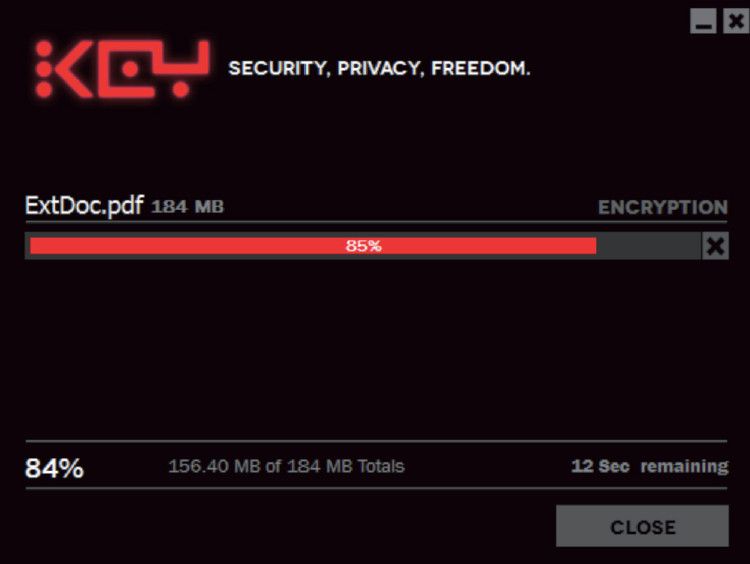
Task: Click the "156.40 MB of 184 MB Totals" text
Action: [286, 467]
